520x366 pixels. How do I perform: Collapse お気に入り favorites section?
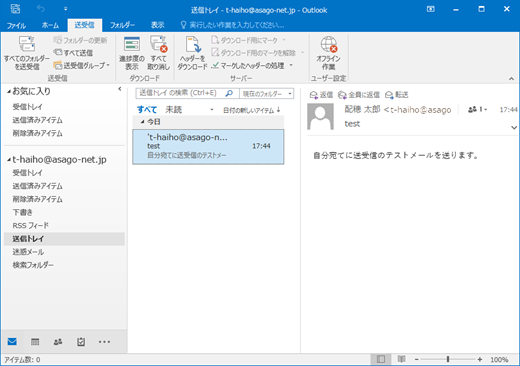9,91
